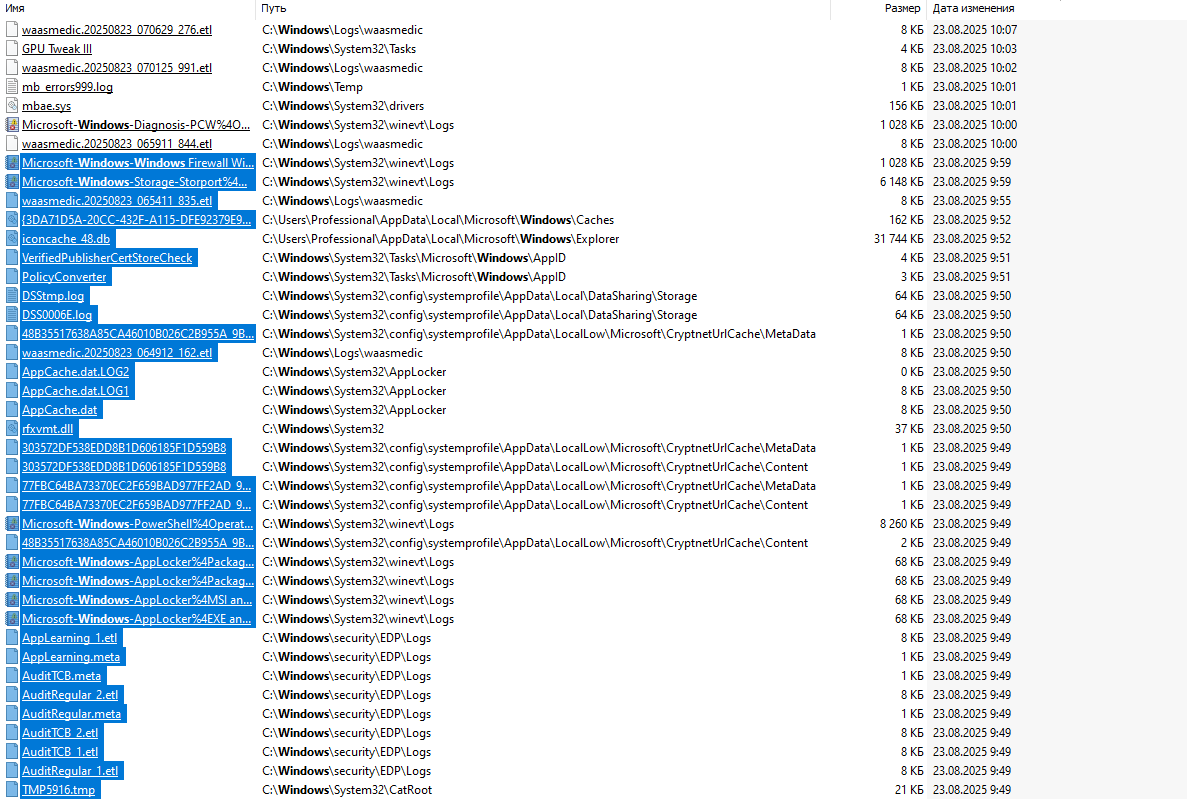Click the 0 КБ size value
The width and height of the screenshot is (1187, 799).
tap(912, 372)
